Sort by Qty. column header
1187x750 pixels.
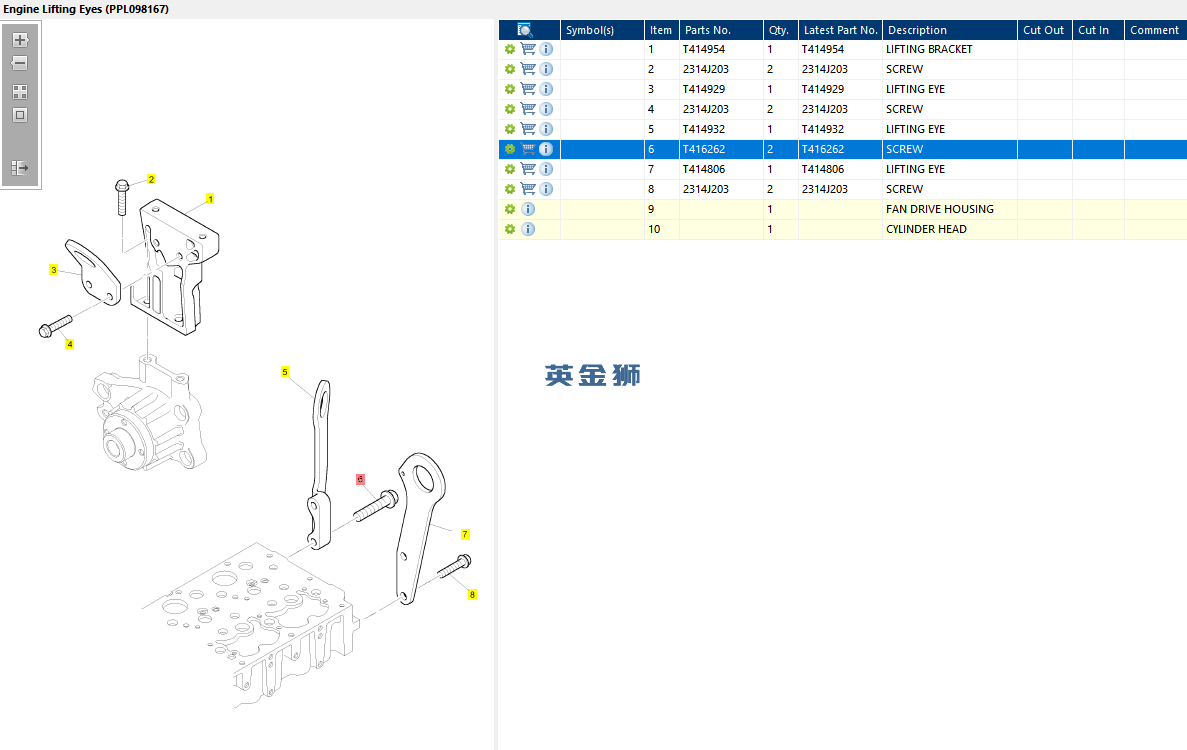(780, 30)
